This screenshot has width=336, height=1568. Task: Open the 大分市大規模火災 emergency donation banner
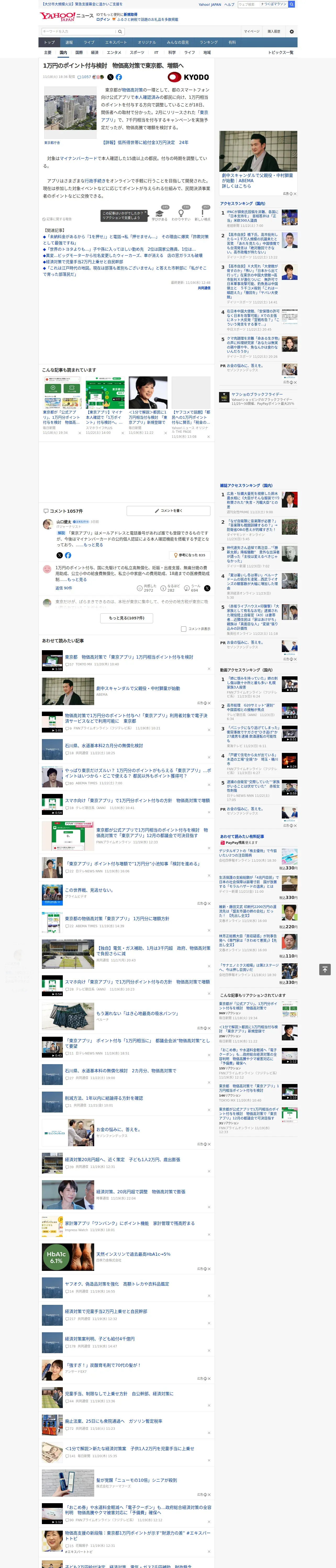(x=82, y=4)
